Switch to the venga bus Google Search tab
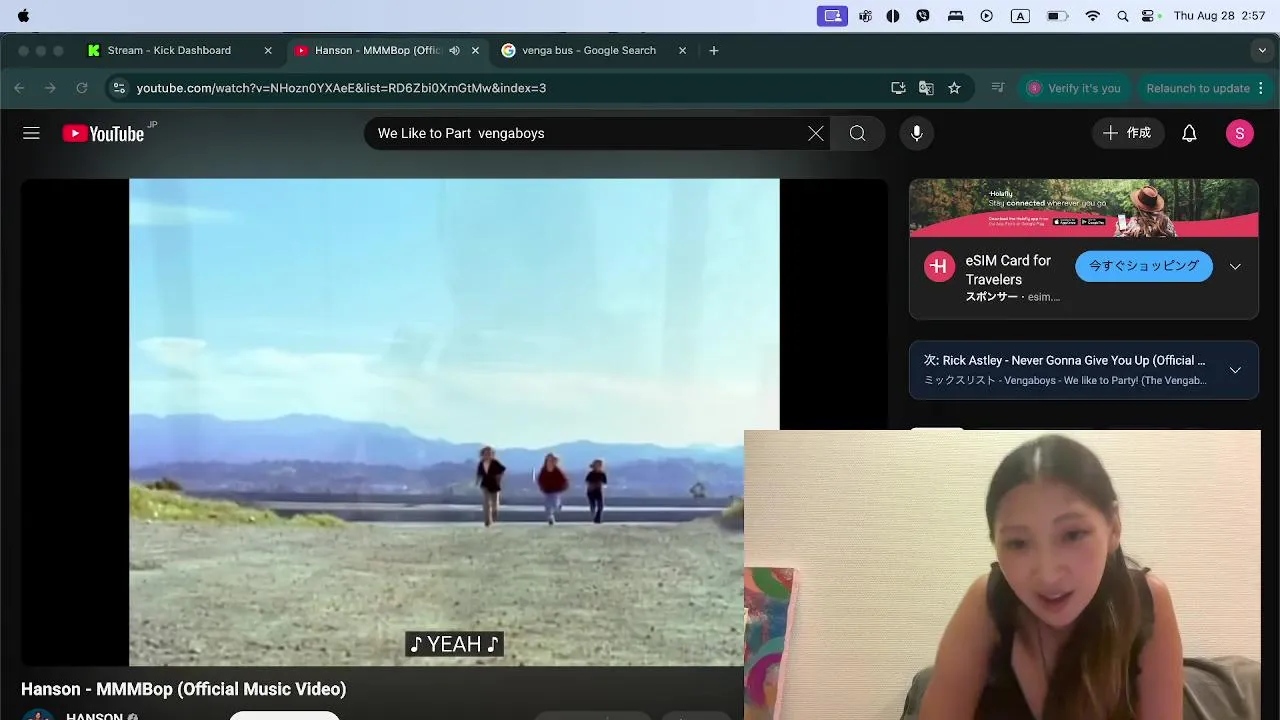 click(x=589, y=50)
